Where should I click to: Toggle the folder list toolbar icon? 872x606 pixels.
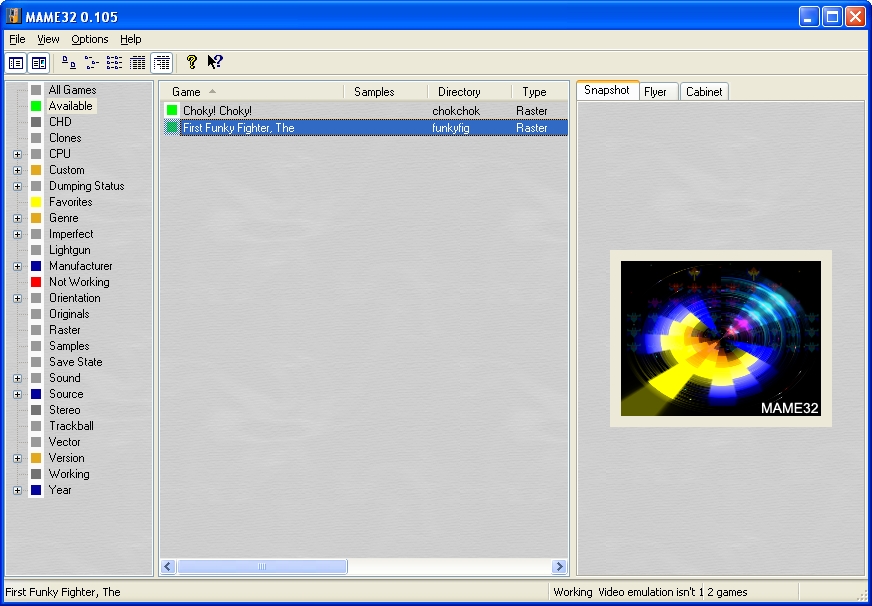[x=16, y=63]
